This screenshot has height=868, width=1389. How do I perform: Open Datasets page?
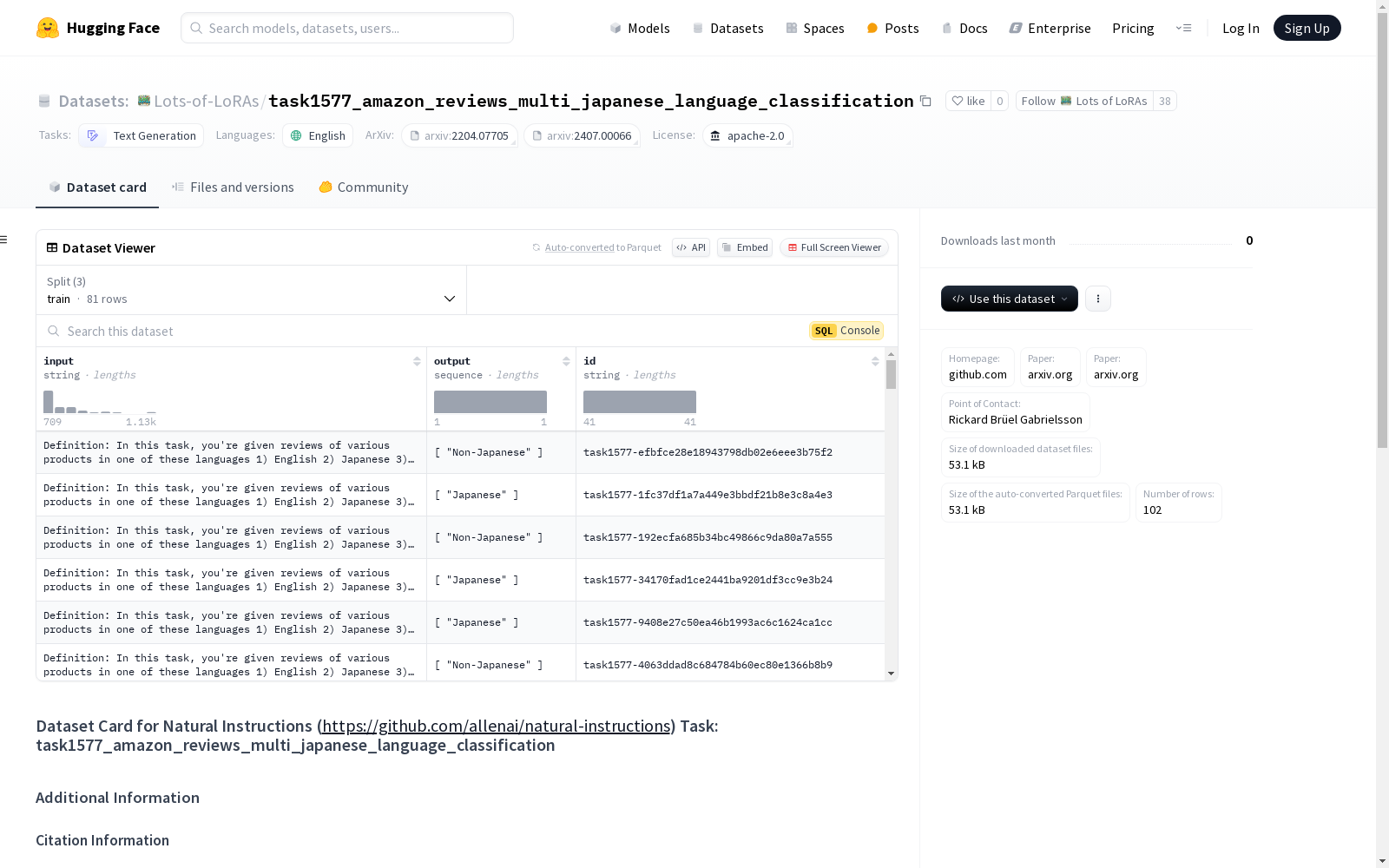coord(727,28)
